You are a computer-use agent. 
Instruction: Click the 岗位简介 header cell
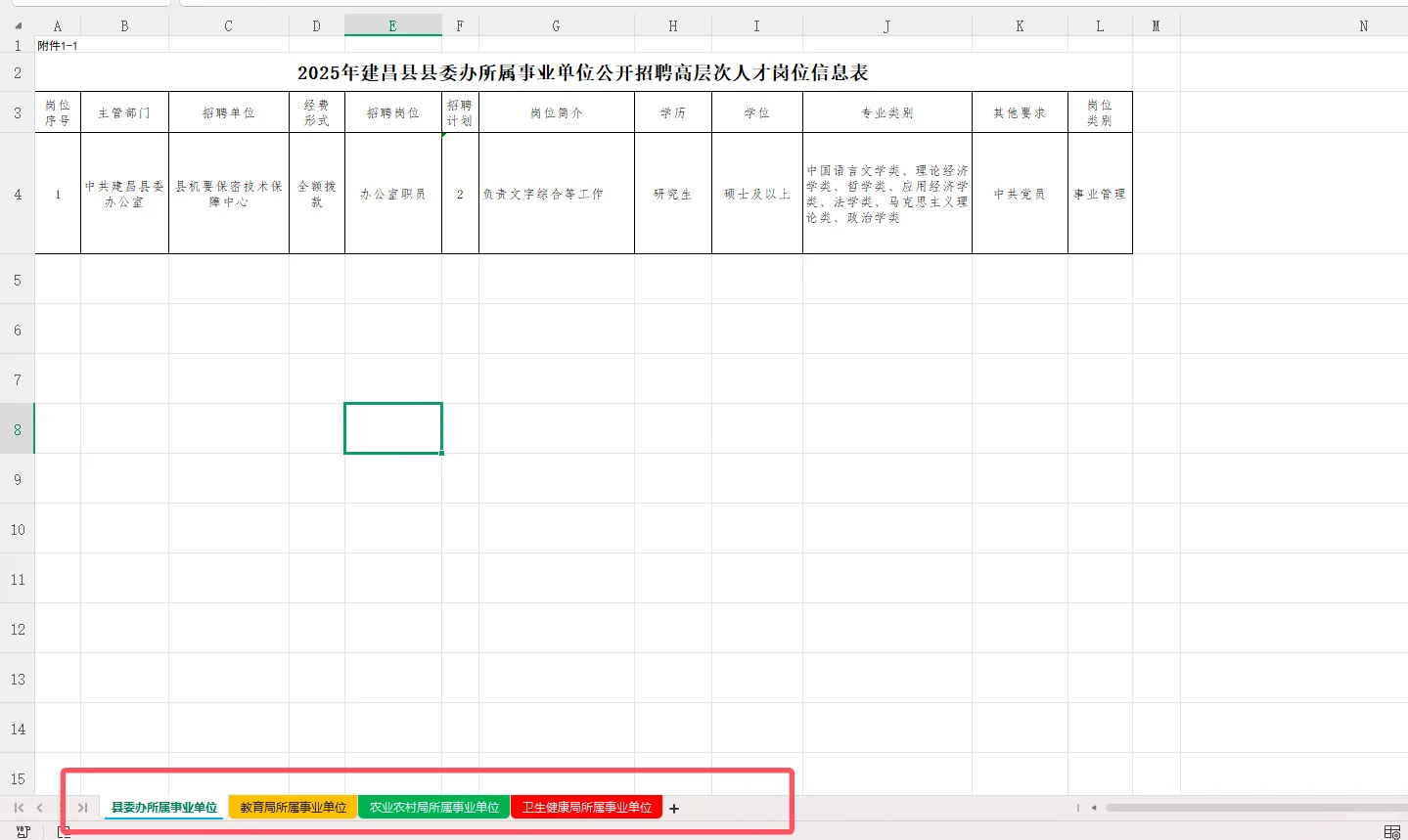click(557, 112)
